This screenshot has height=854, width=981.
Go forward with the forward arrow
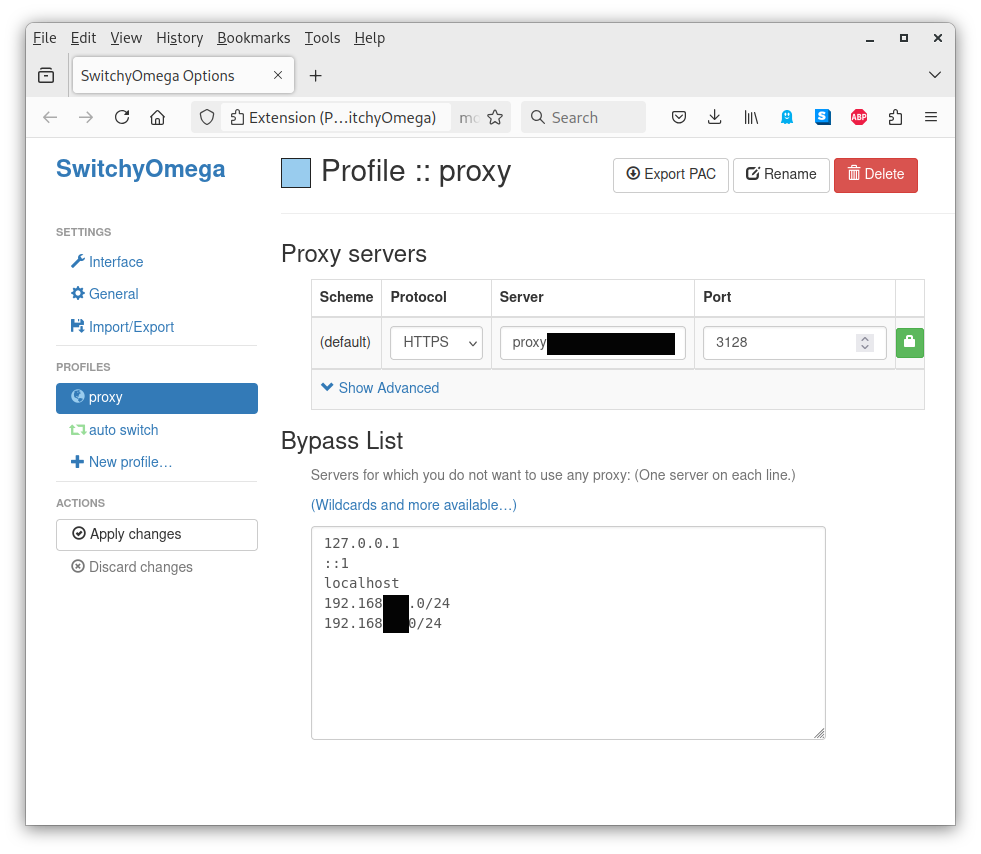pos(86,117)
